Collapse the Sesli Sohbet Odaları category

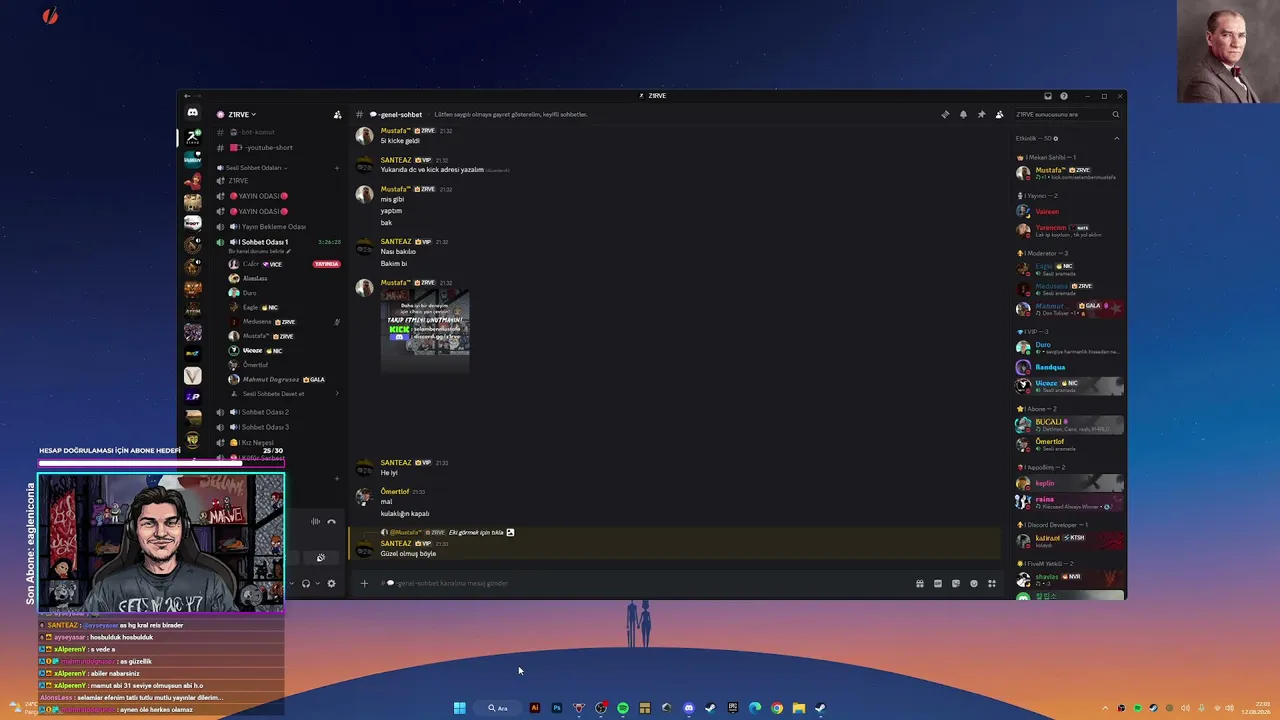(256, 168)
